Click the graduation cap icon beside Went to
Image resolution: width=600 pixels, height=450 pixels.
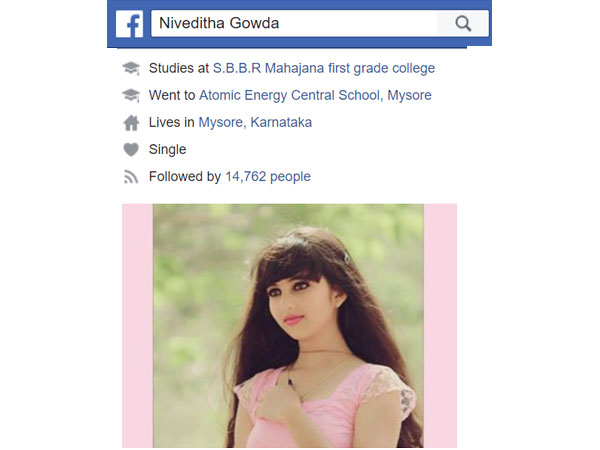point(131,95)
